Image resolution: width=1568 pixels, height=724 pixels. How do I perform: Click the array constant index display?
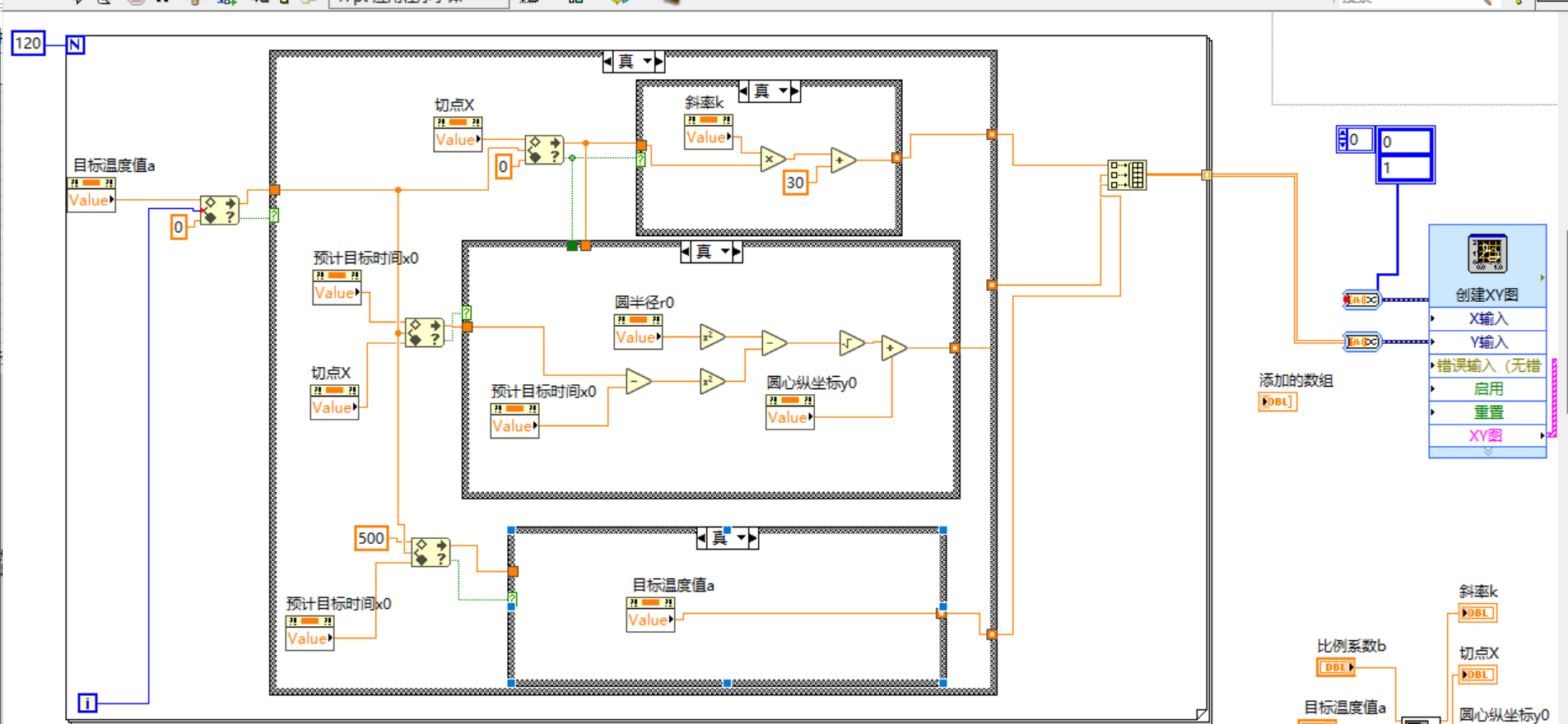tap(1355, 140)
